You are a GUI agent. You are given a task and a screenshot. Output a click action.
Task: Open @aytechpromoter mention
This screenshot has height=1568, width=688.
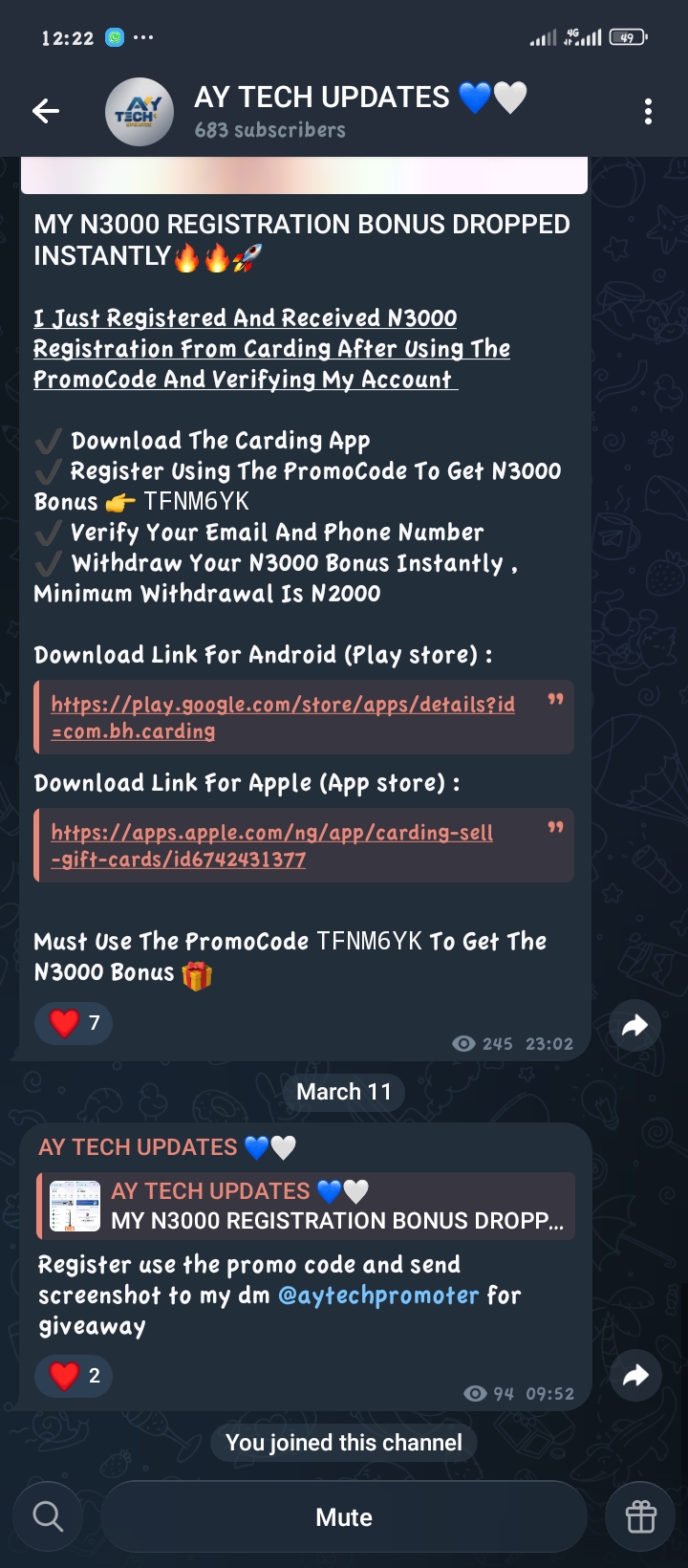click(x=378, y=1296)
